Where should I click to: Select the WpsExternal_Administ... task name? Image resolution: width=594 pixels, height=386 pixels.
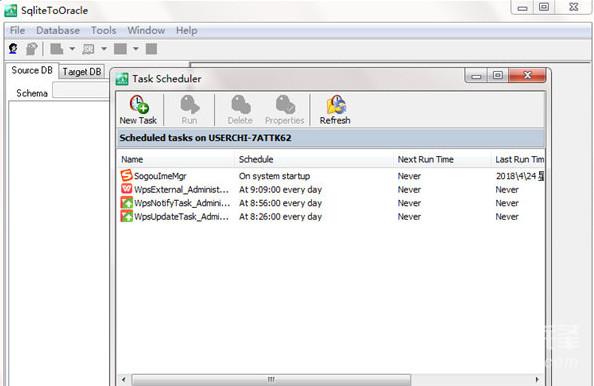pyautogui.click(x=181, y=189)
